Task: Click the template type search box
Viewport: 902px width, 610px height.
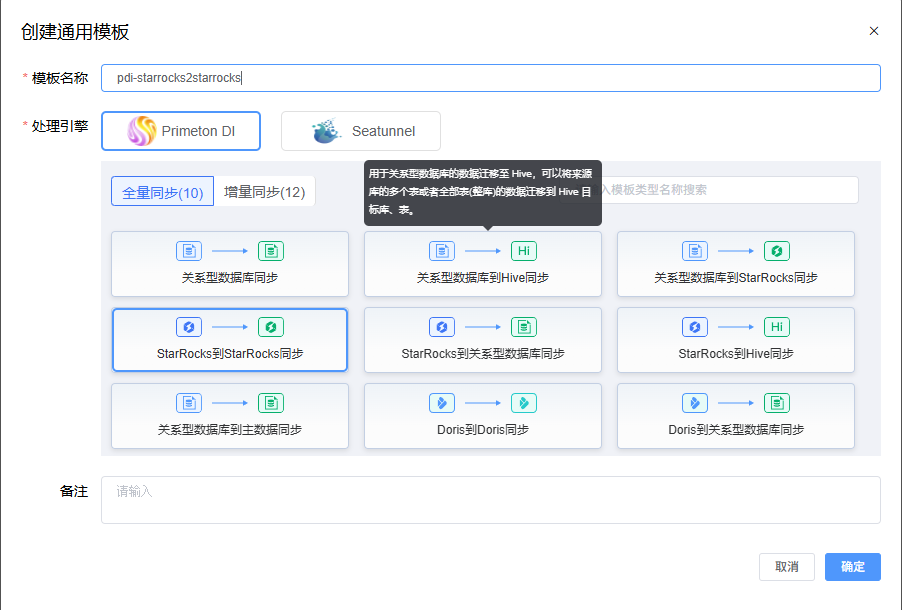Action: click(x=735, y=190)
